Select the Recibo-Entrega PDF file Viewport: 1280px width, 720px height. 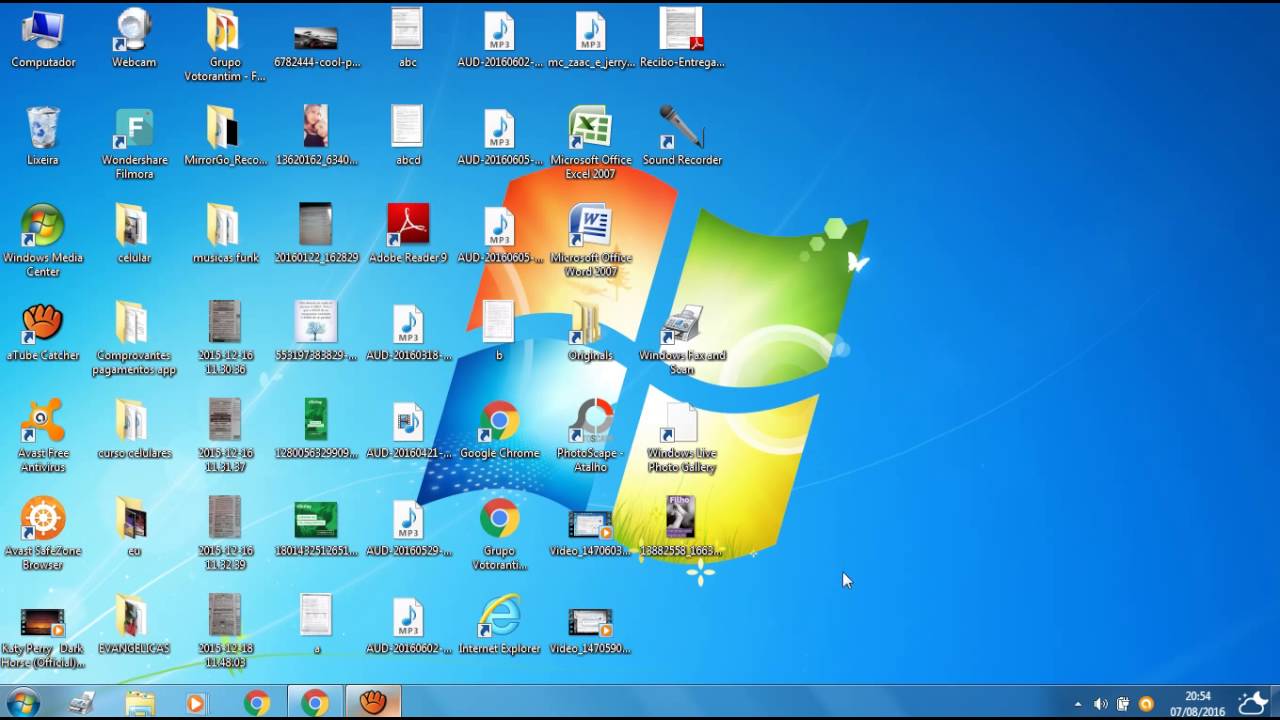pos(682,38)
